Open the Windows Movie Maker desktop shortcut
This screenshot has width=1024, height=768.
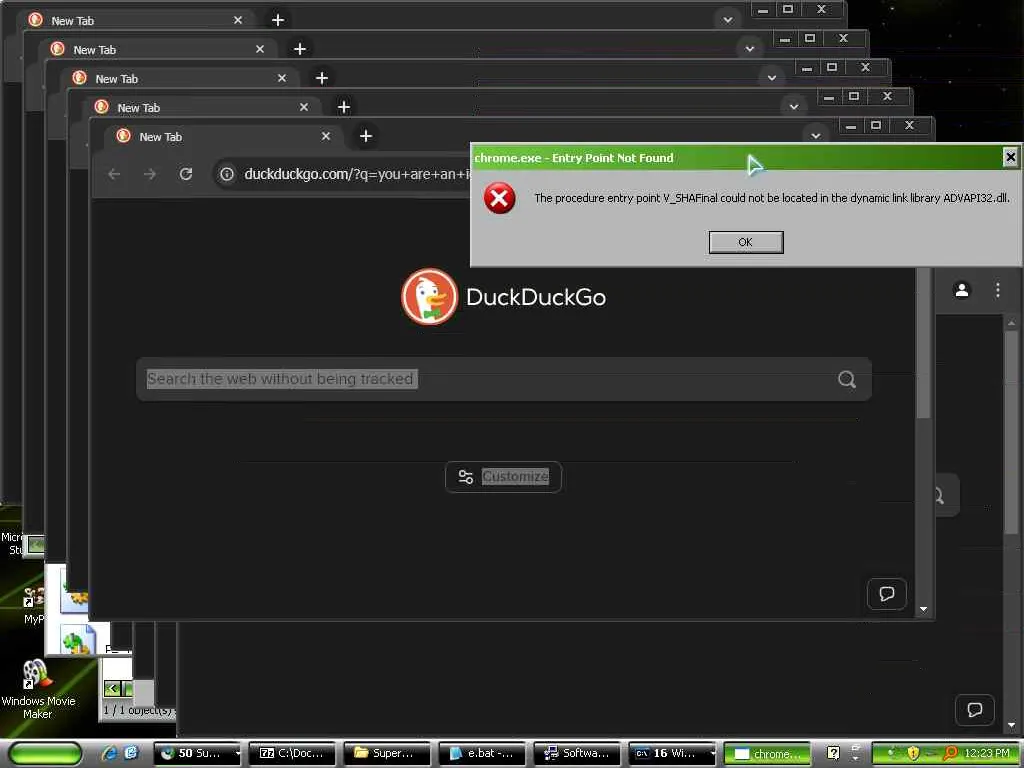pos(38,689)
